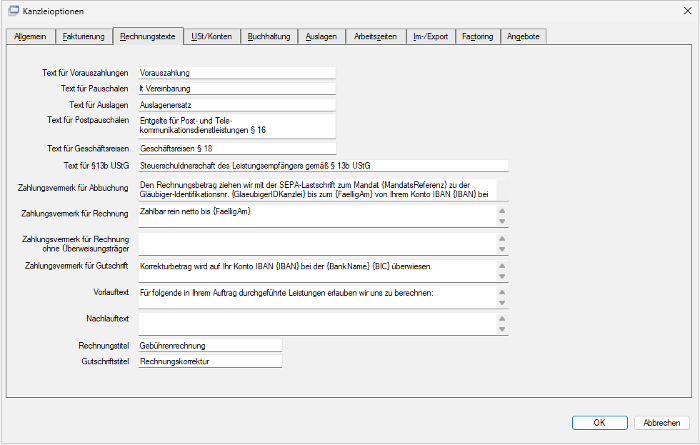Switch to the Angebote tab
Image resolution: width=700 pixels, height=445 pixels.
(523, 37)
